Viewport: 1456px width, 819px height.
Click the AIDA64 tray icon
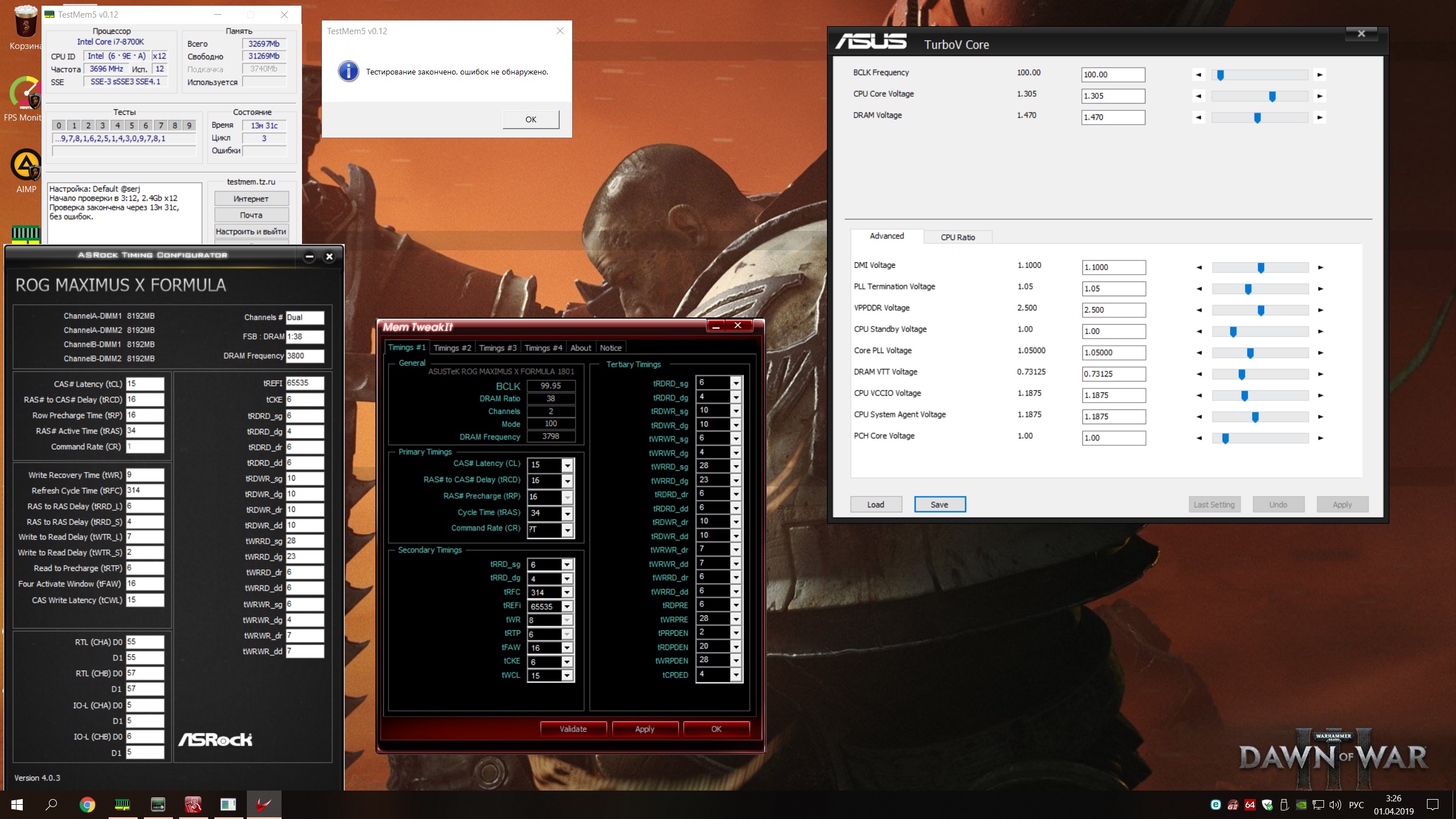[1250, 805]
